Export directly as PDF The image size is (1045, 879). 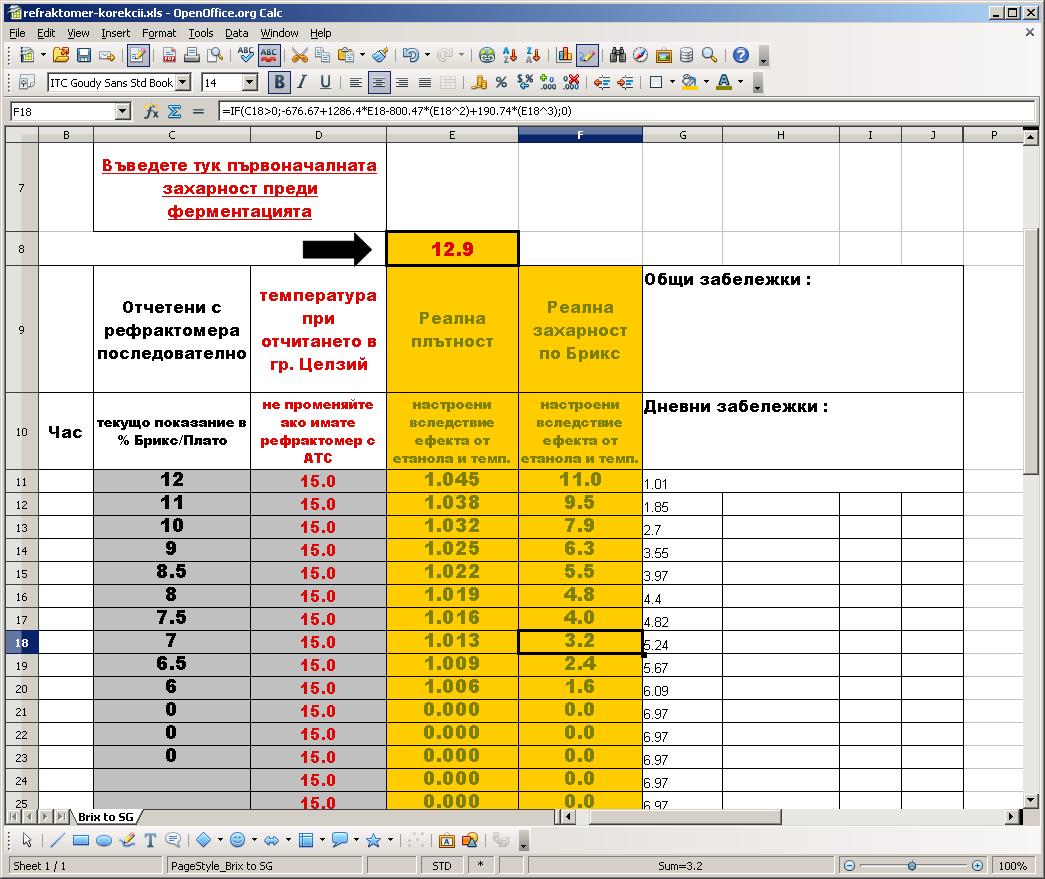pyautogui.click(x=170, y=55)
